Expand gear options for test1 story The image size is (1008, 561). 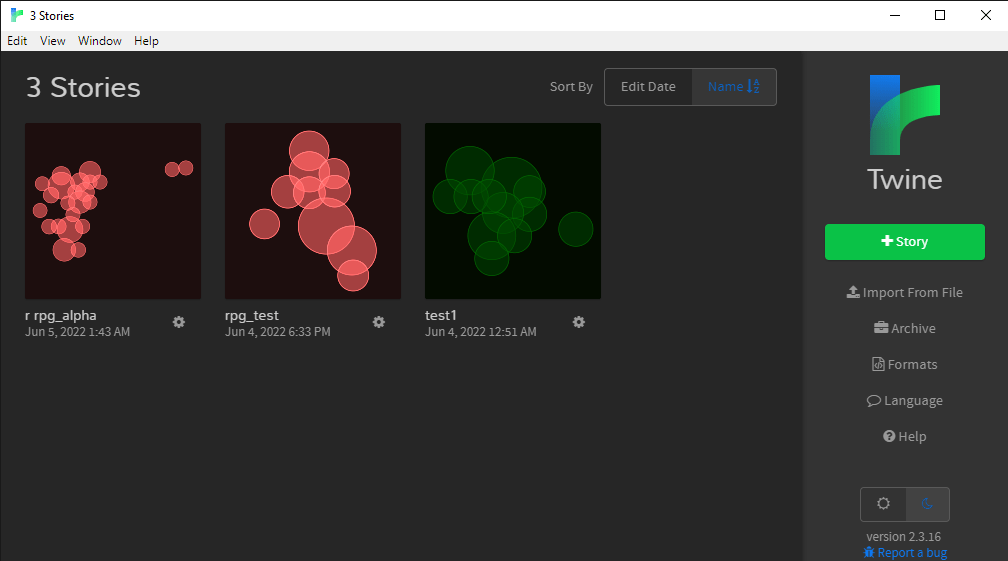coord(579,322)
